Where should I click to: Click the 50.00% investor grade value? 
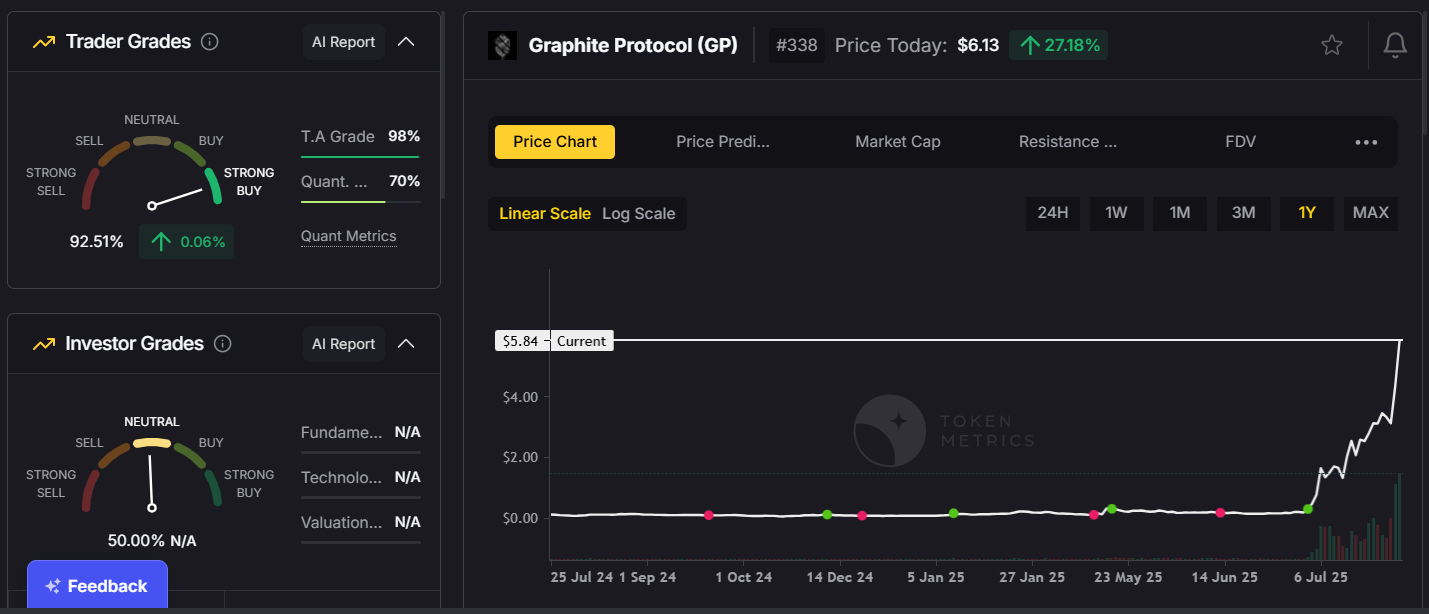[136, 541]
